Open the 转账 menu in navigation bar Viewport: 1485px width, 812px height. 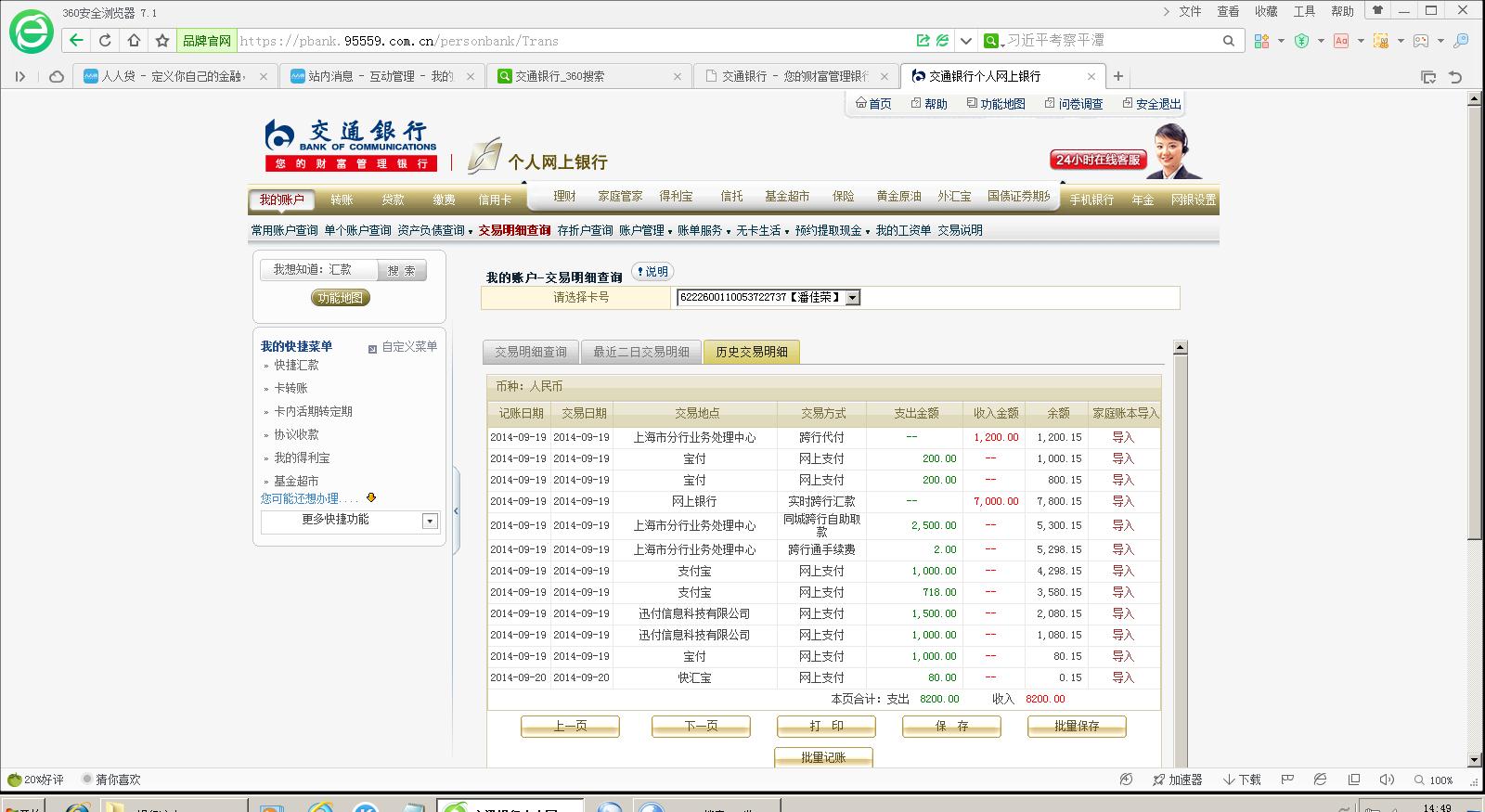point(342,200)
